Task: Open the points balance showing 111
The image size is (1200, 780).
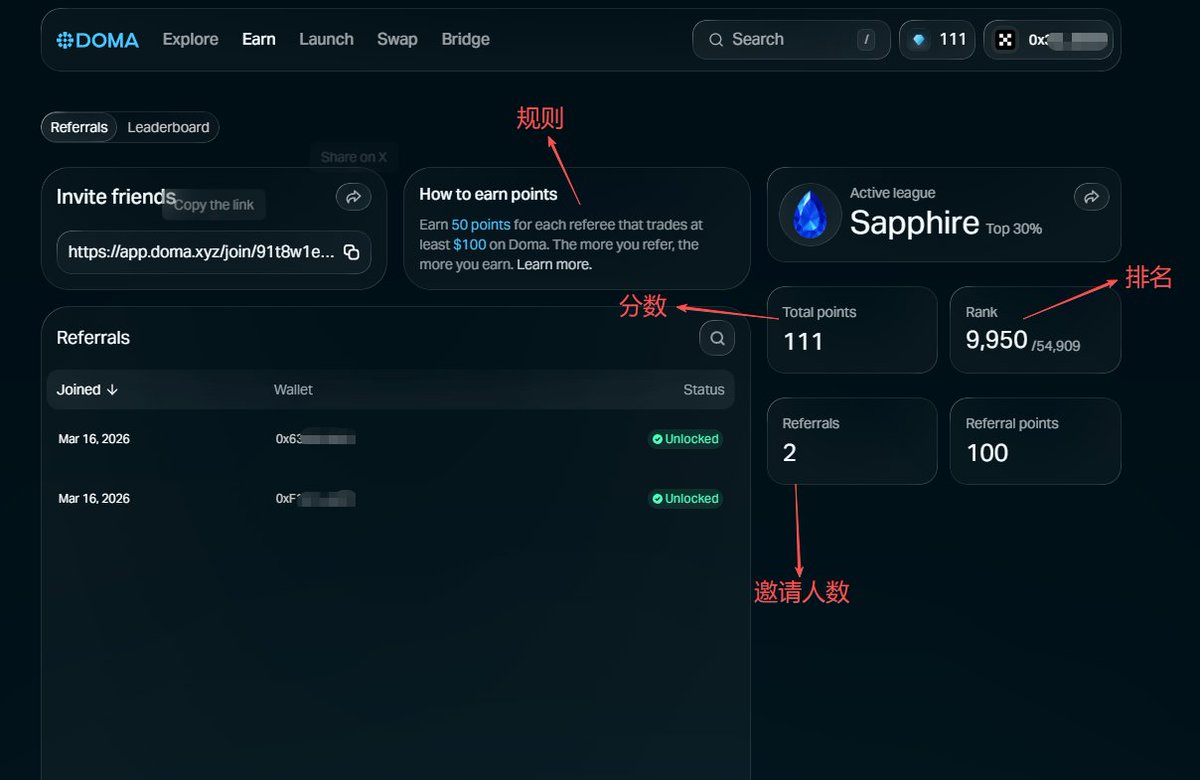Action: (x=937, y=40)
